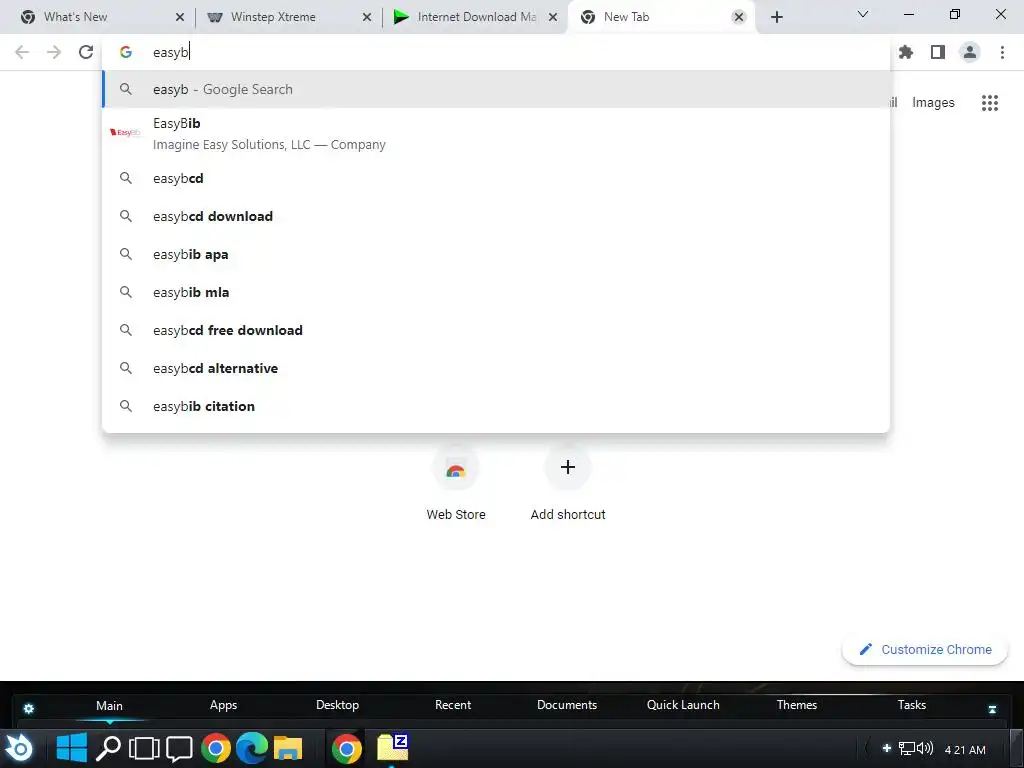Click the network tray icon
Screen dimensions: 1024x768
click(906, 748)
